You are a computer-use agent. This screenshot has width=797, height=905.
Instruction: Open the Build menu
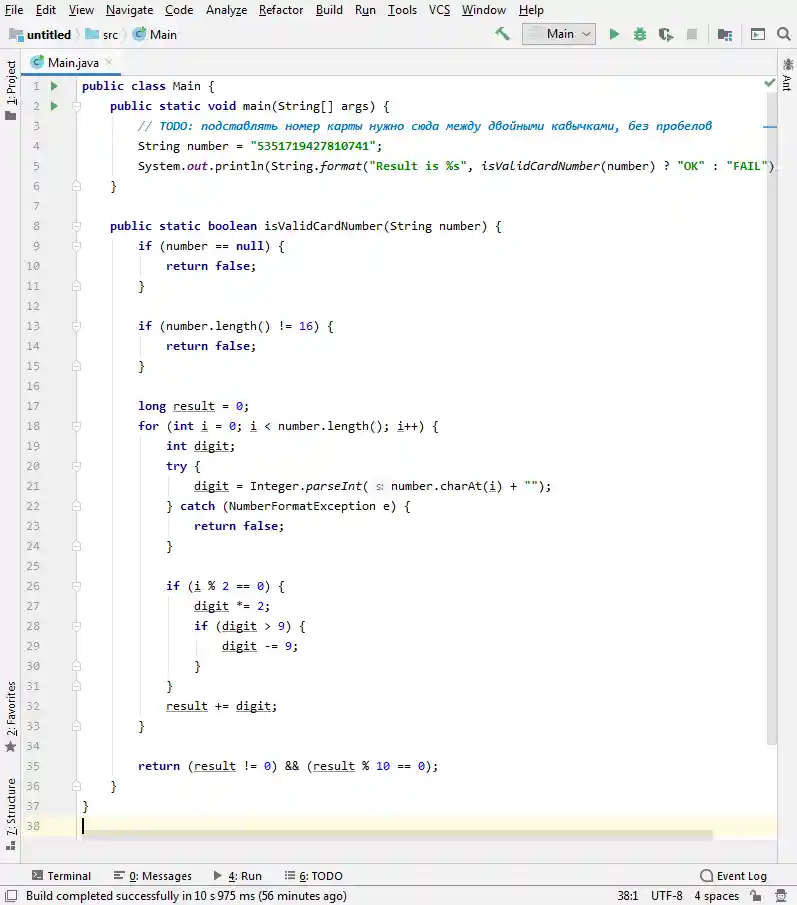pyautogui.click(x=329, y=10)
